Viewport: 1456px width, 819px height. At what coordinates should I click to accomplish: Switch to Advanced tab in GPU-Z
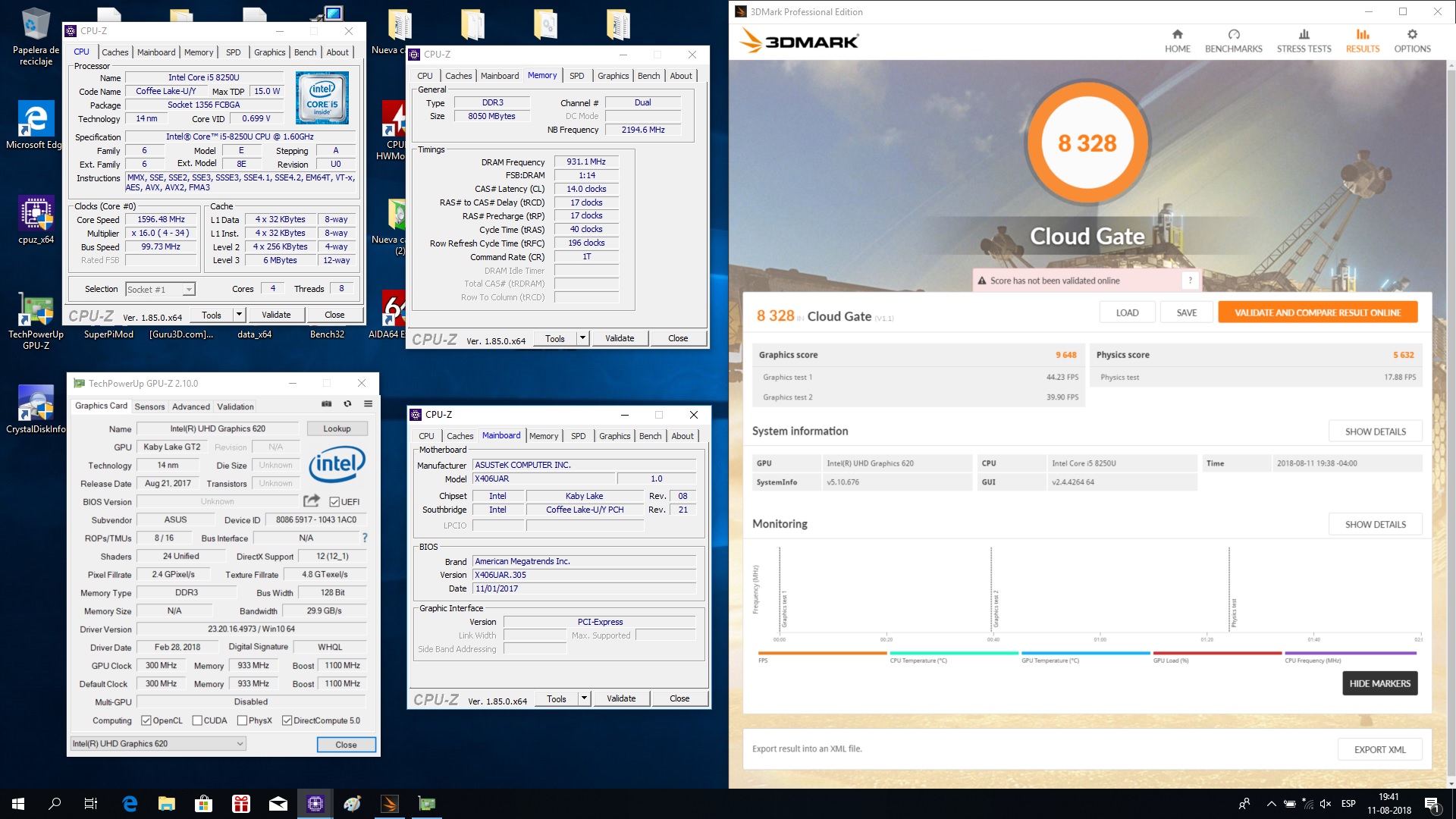[190, 406]
